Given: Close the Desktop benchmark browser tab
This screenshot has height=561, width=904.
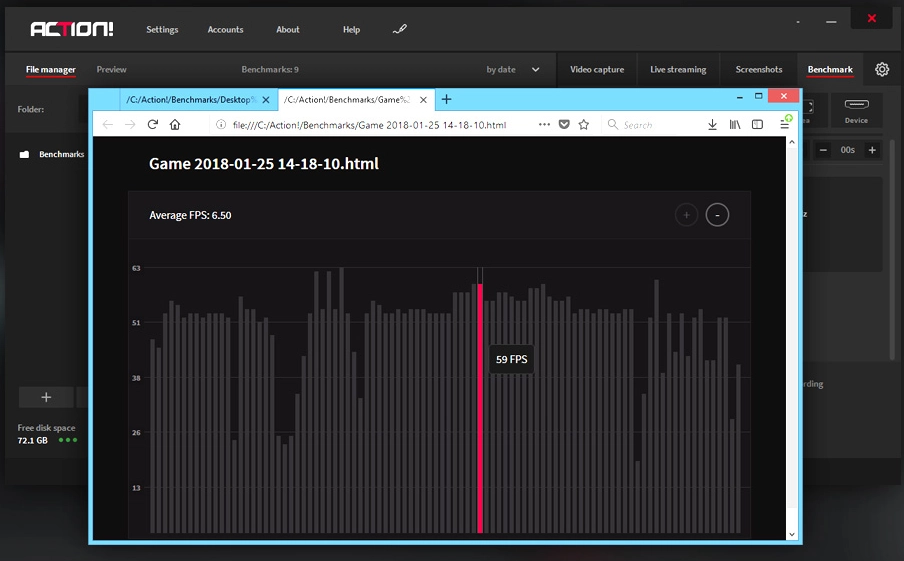Looking at the screenshot, I should (266, 100).
